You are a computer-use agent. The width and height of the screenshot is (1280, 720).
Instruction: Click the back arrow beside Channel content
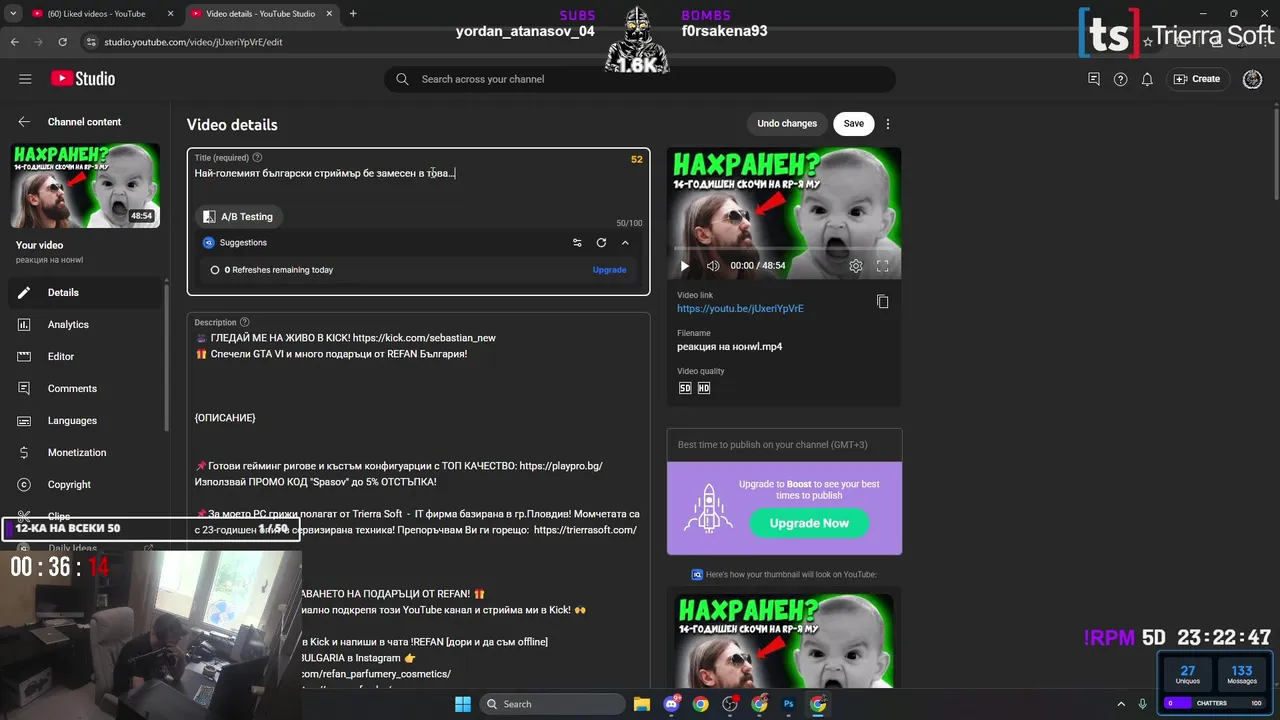[24, 122]
